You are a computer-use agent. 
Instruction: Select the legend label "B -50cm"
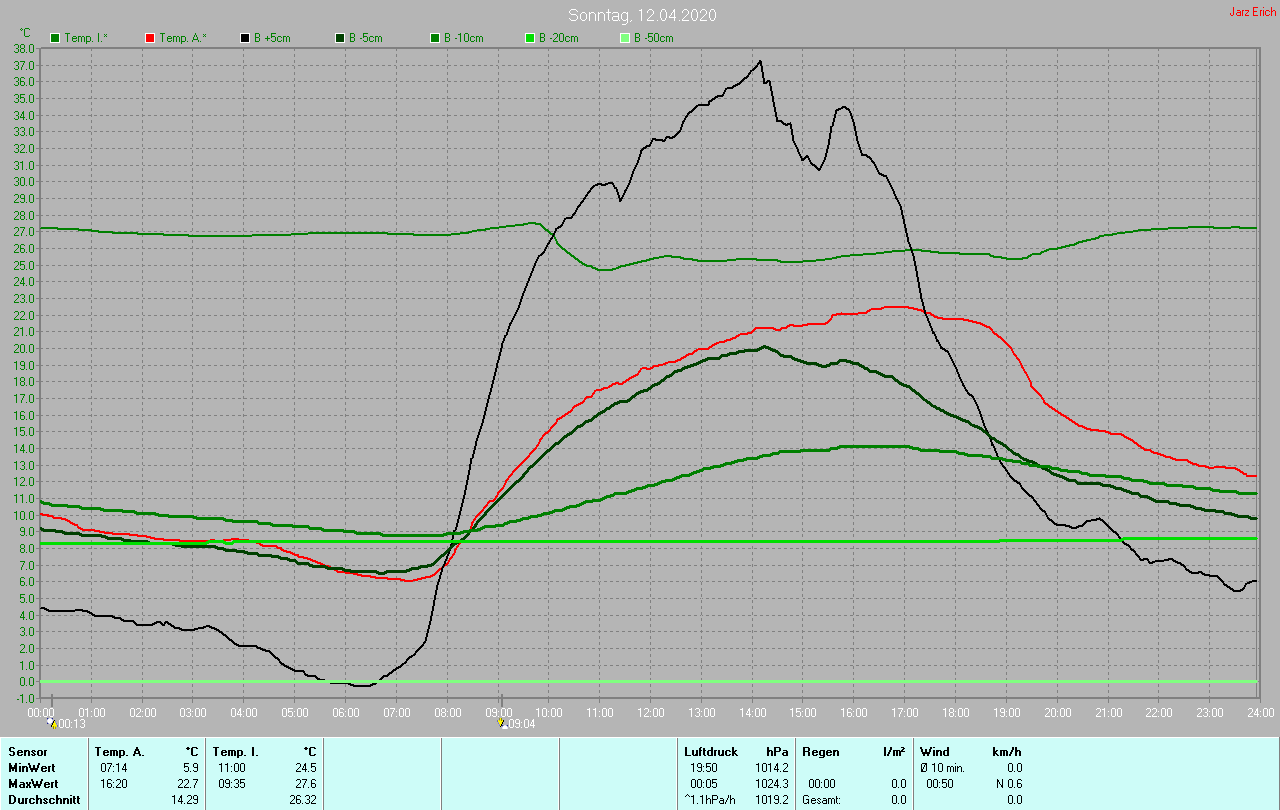654,38
